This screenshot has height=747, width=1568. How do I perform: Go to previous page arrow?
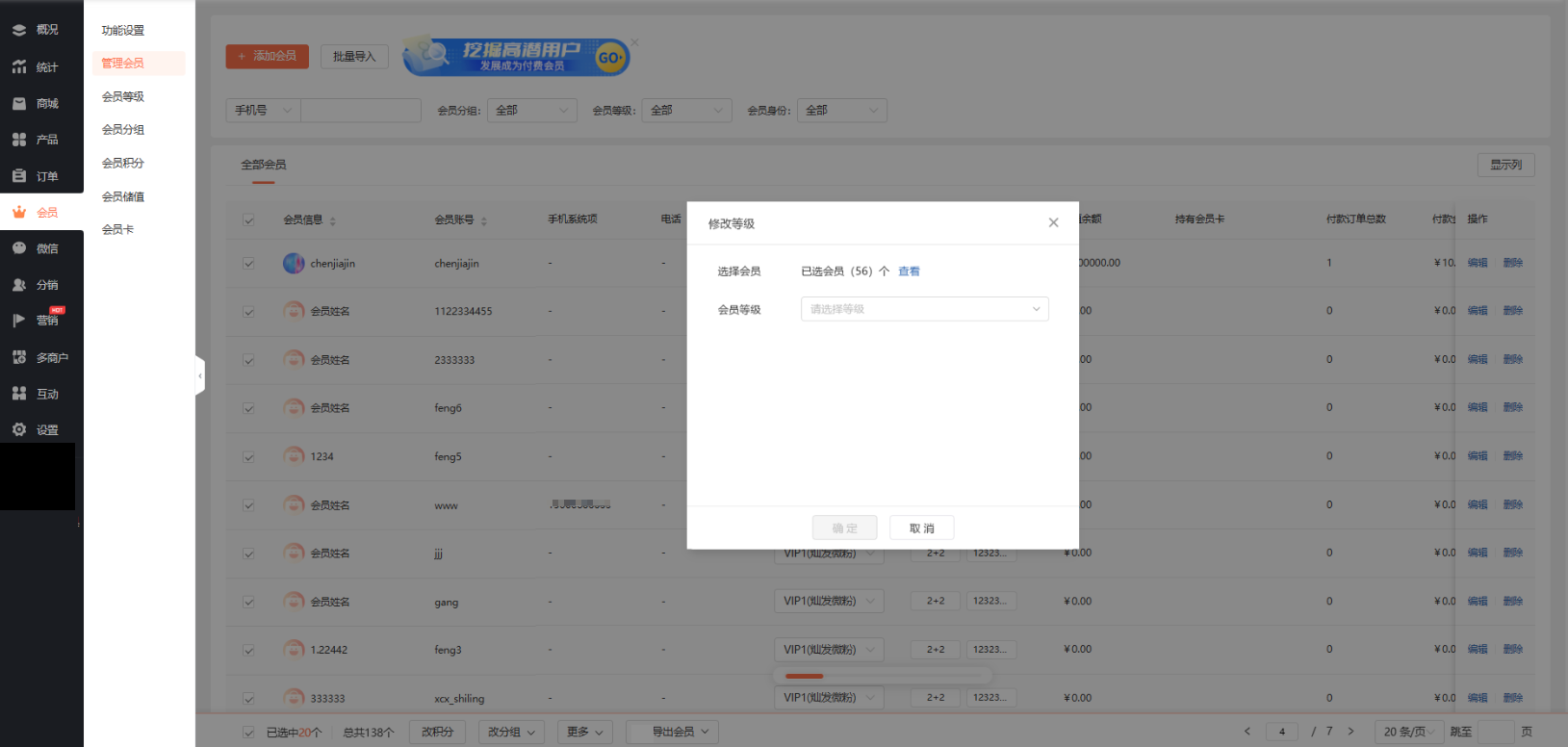click(1247, 732)
